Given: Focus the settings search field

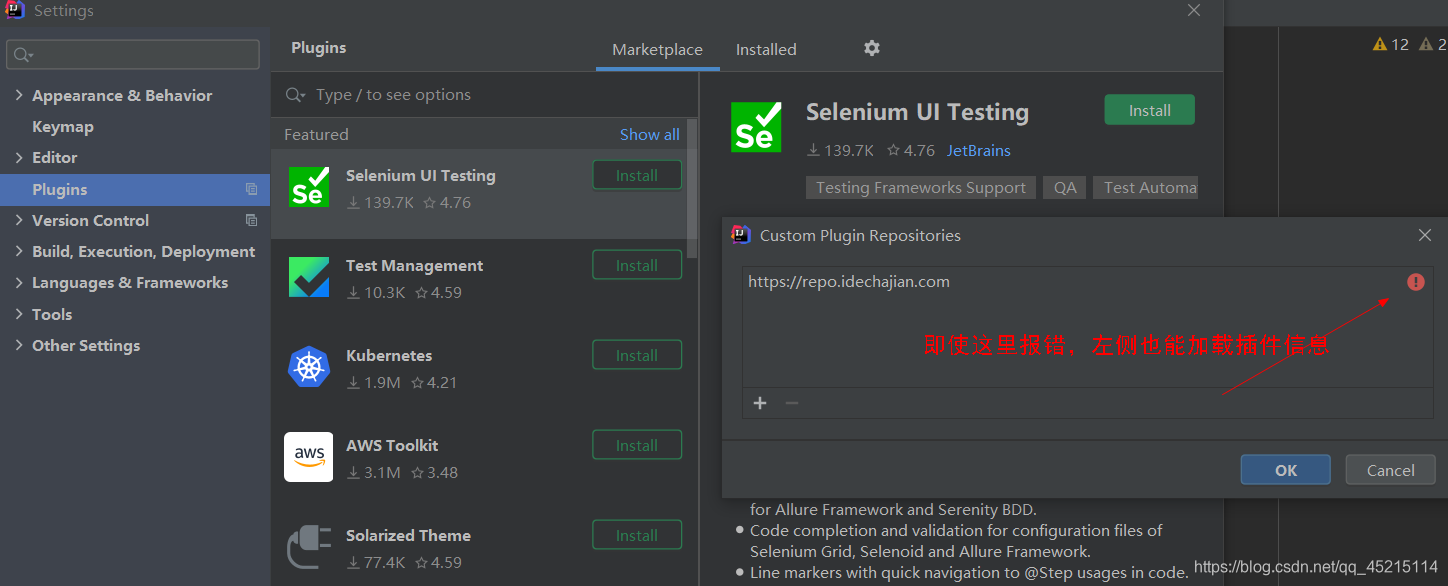Looking at the screenshot, I should [x=133, y=54].
